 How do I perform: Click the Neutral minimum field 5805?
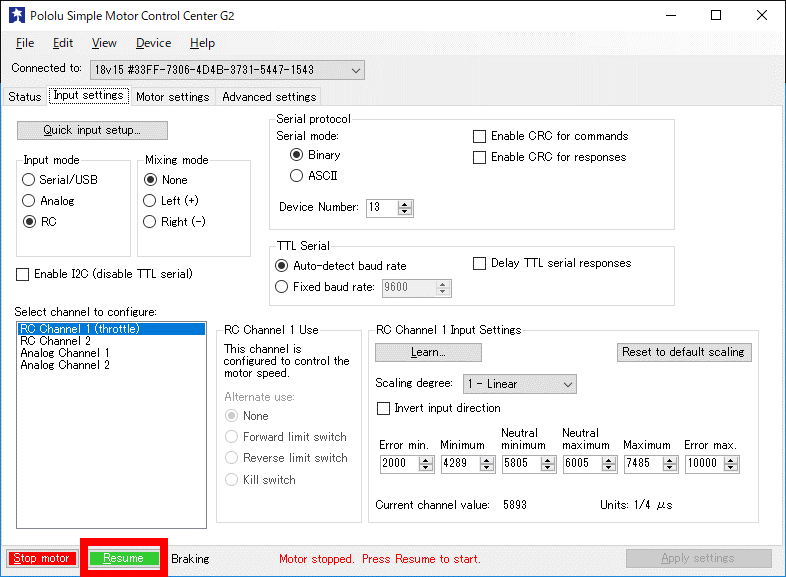pyautogui.click(x=522, y=463)
